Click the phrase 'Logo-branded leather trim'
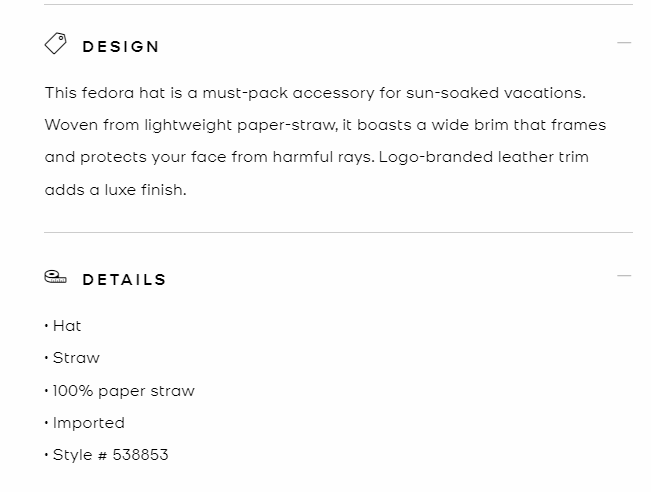Viewport: 651px width, 492px height. tap(483, 158)
